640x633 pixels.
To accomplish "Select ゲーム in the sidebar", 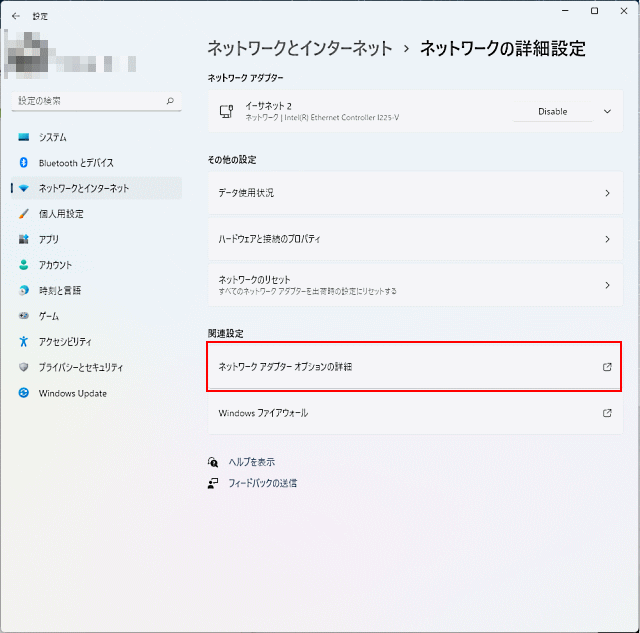I will pos(96,315).
